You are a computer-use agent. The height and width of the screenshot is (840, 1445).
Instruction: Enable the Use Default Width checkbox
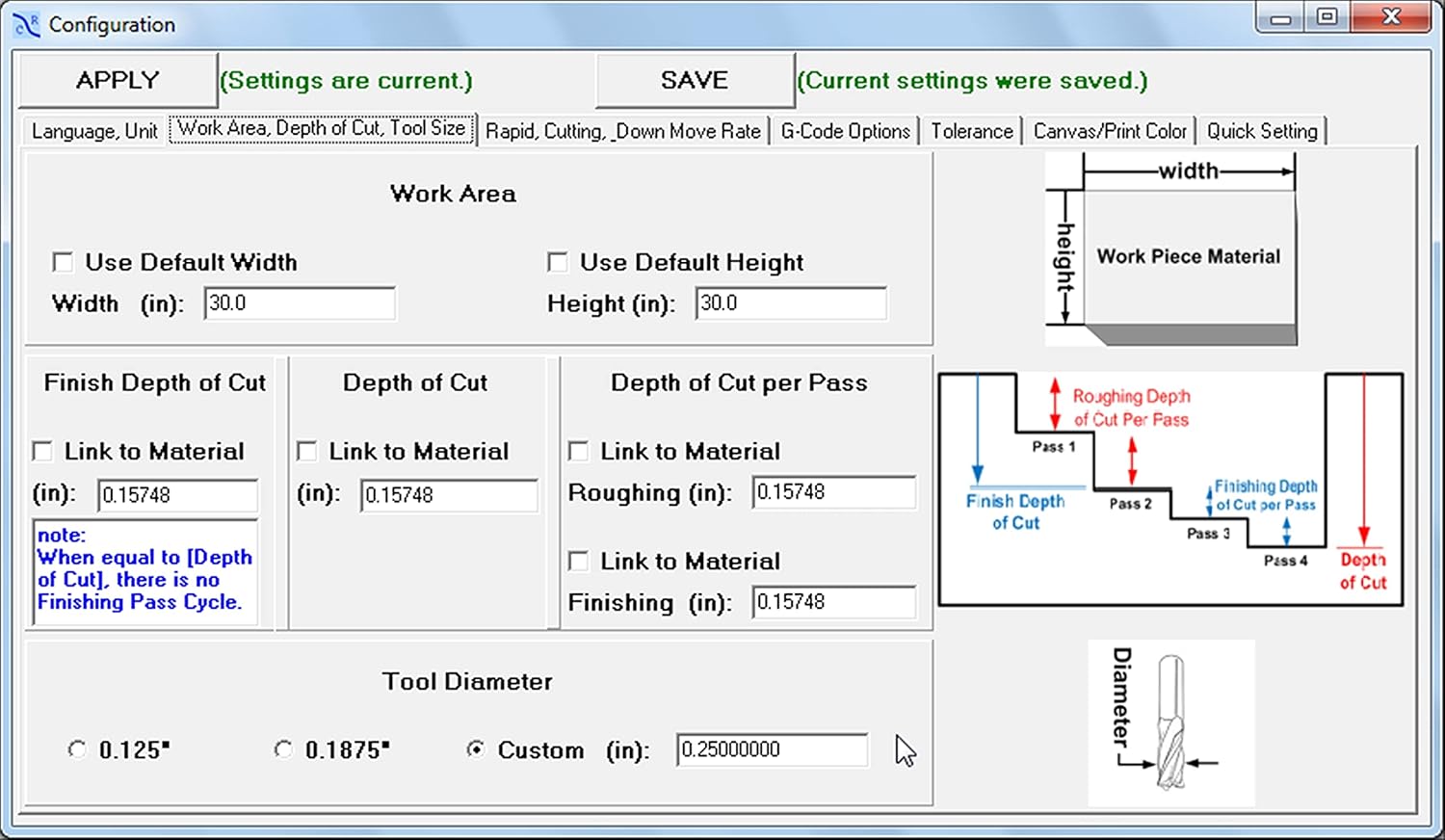[63, 262]
